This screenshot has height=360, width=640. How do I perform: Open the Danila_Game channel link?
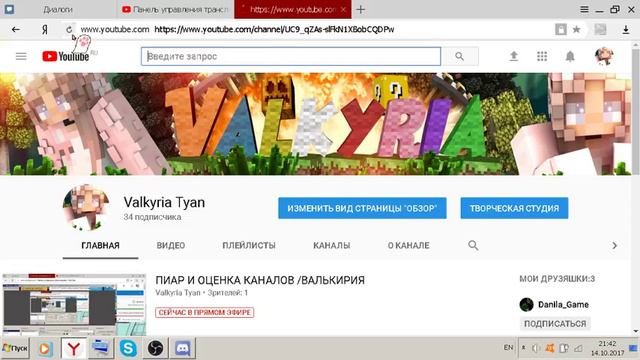[563, 304]
